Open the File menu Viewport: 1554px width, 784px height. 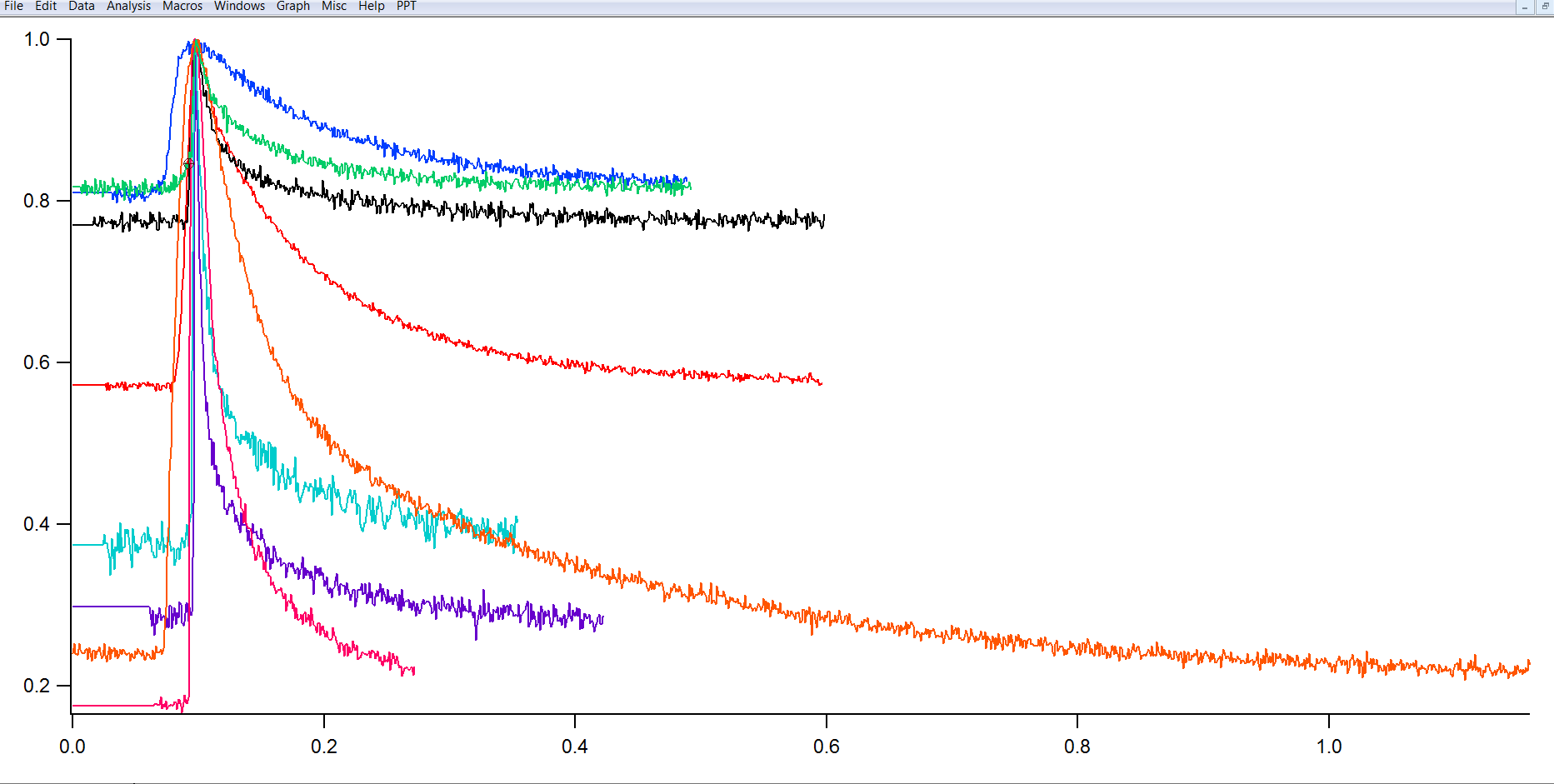pos(13,6)
